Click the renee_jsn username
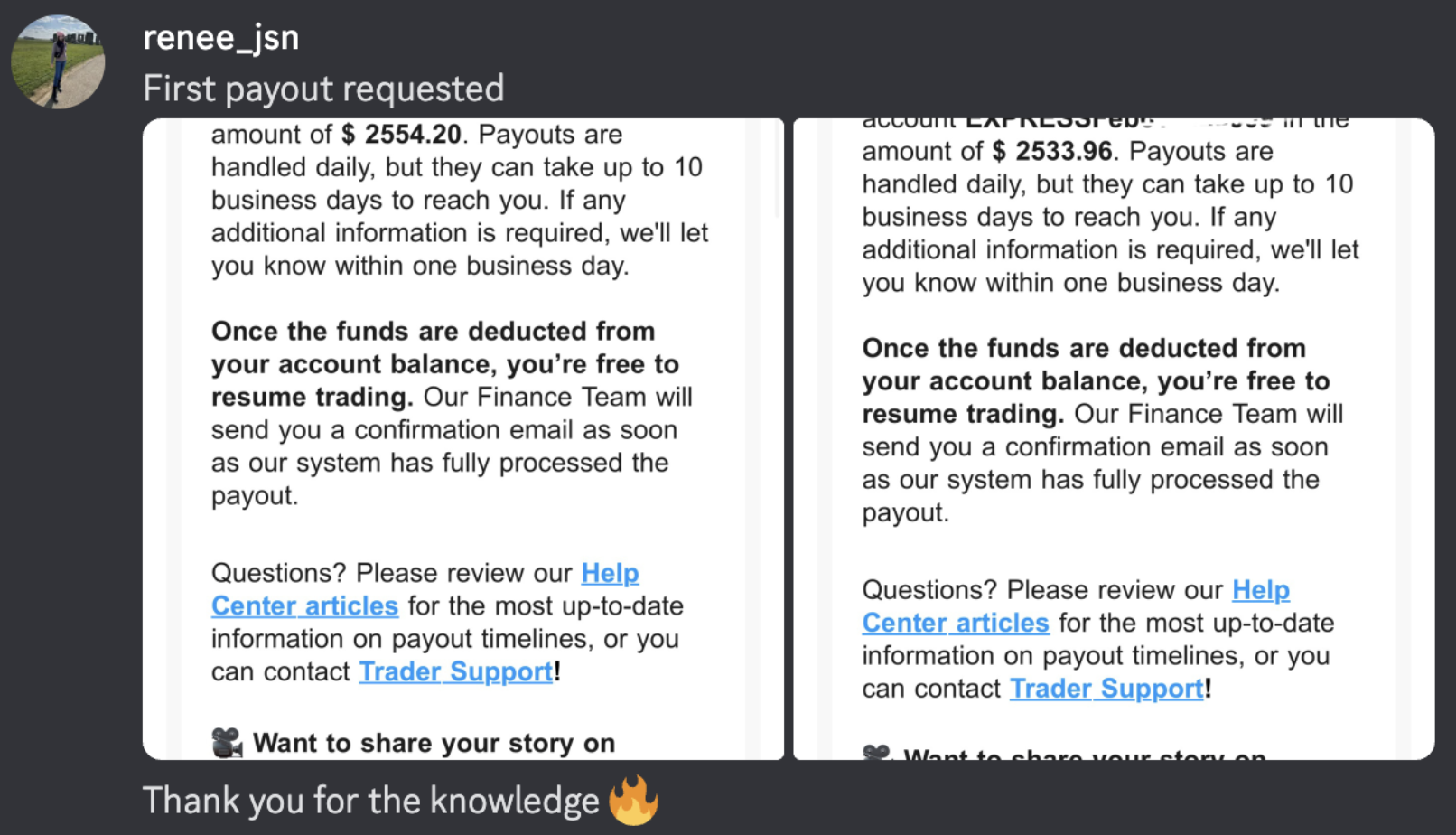1456x835 pixels. coord(220,38)
